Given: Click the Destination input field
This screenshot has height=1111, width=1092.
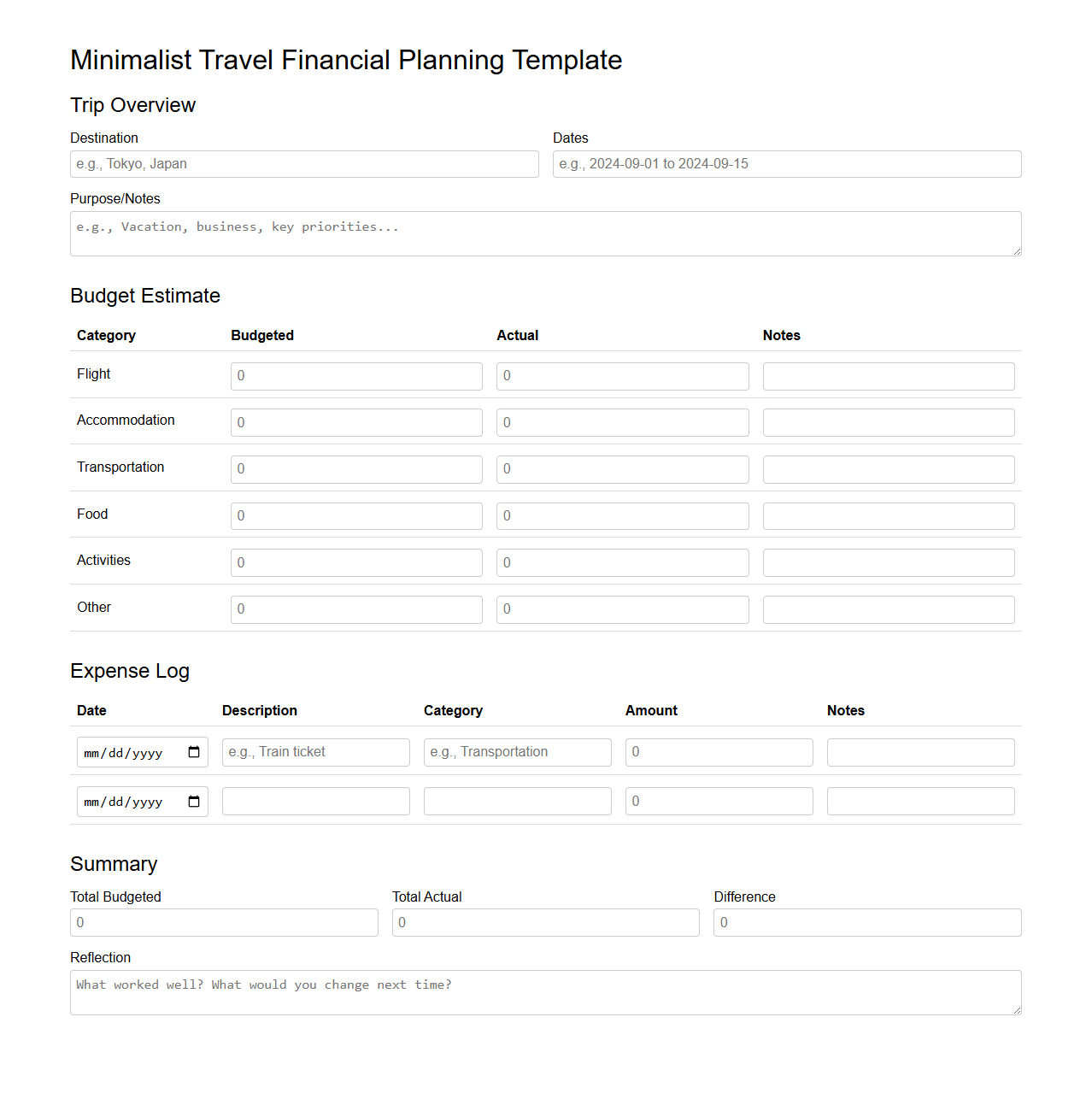Looking at the screenshot, I should click(304, 164).
